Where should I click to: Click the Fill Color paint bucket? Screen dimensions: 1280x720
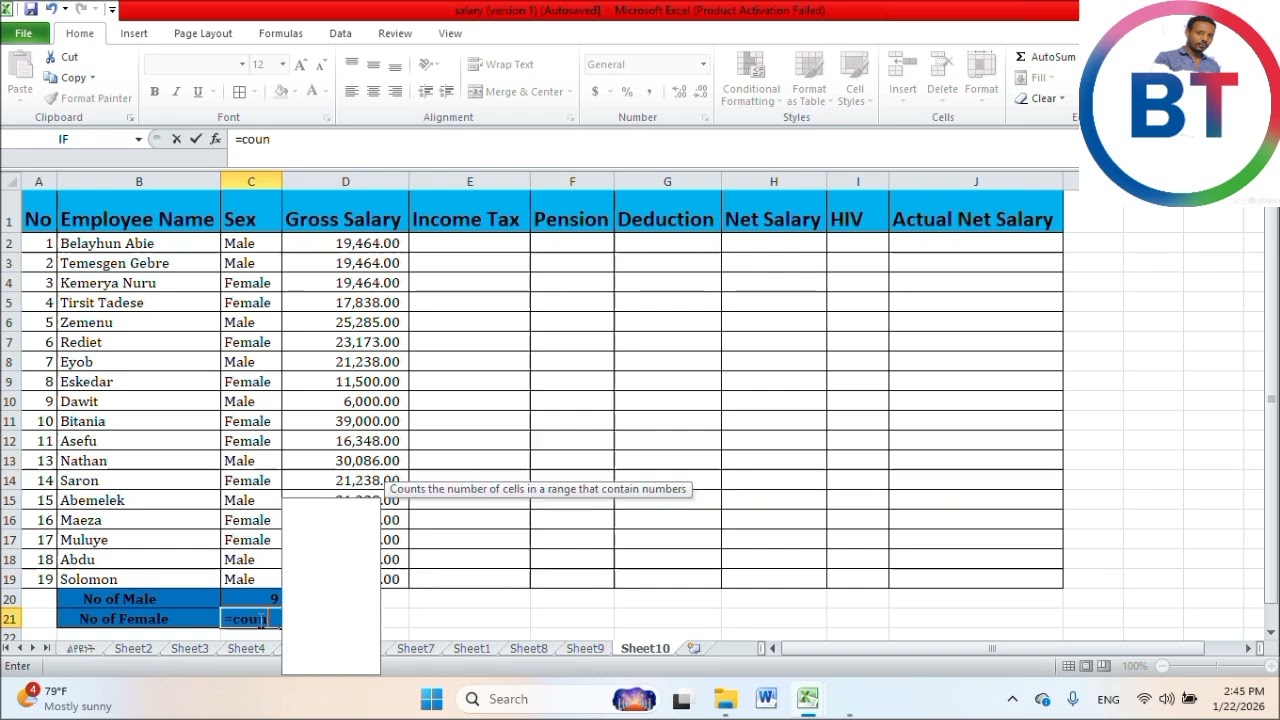[281, 92]
